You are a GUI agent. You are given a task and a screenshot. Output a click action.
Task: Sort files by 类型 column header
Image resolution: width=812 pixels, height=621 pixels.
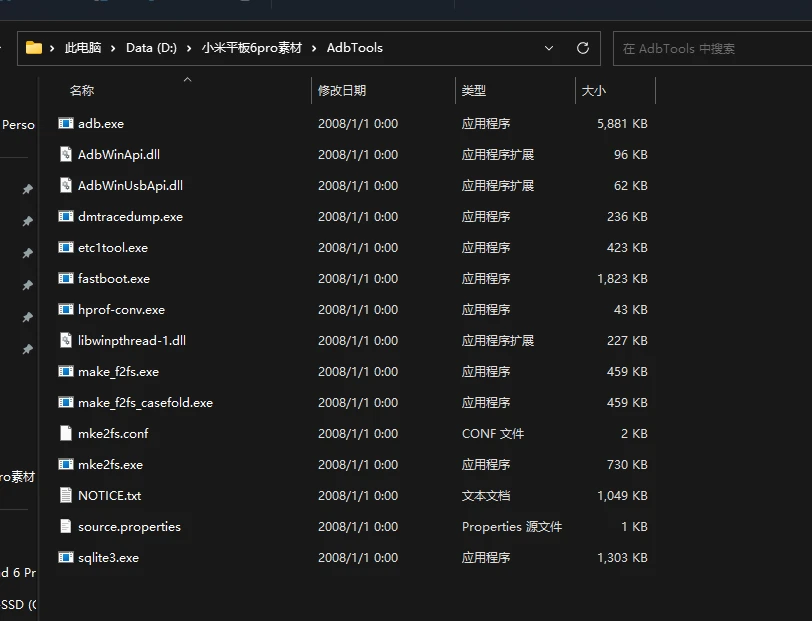tap(474, 91)
